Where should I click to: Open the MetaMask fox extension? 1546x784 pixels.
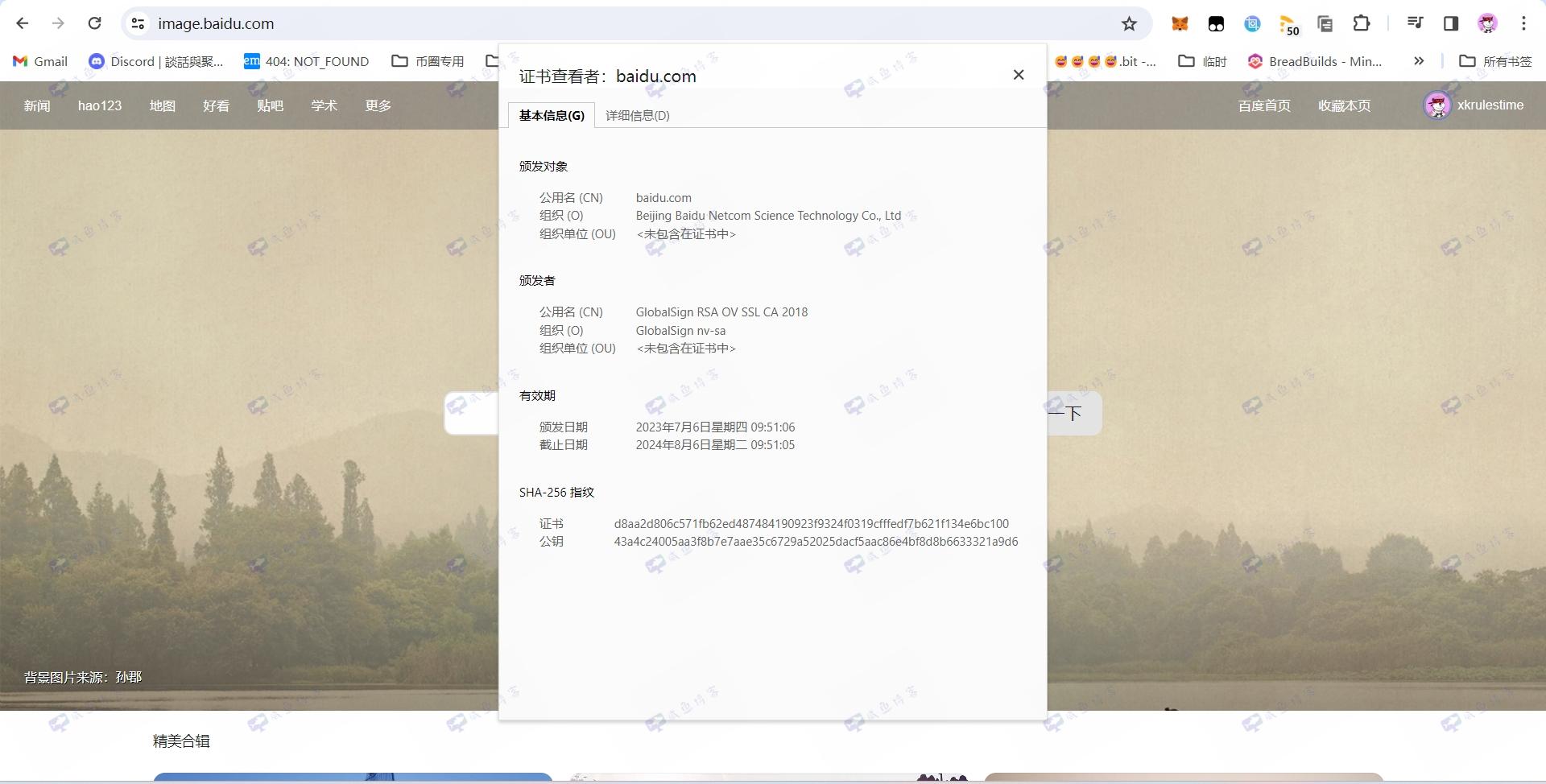1180,23
